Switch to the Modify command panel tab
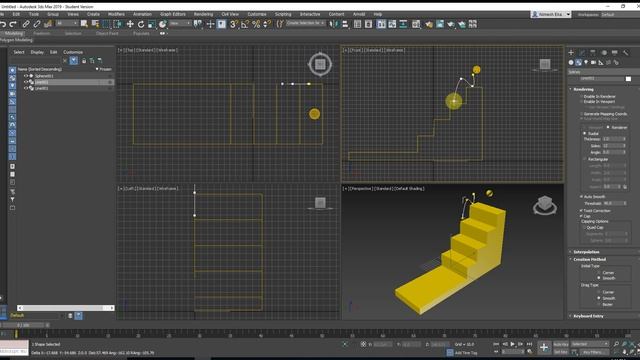This screenshot has height=360, width=640. point(582,53)
